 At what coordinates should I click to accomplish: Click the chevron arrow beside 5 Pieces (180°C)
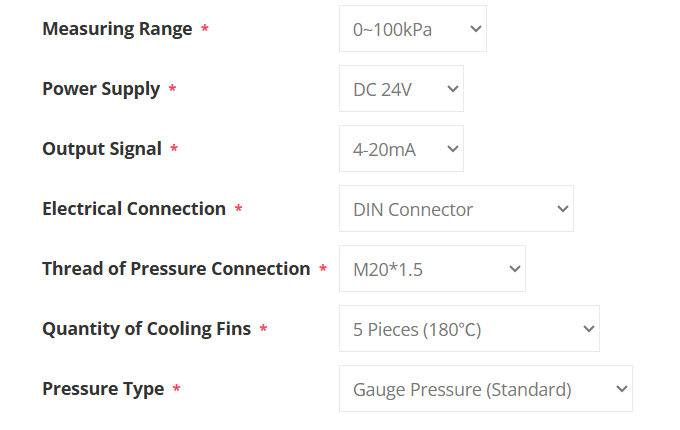click(588, 329)
